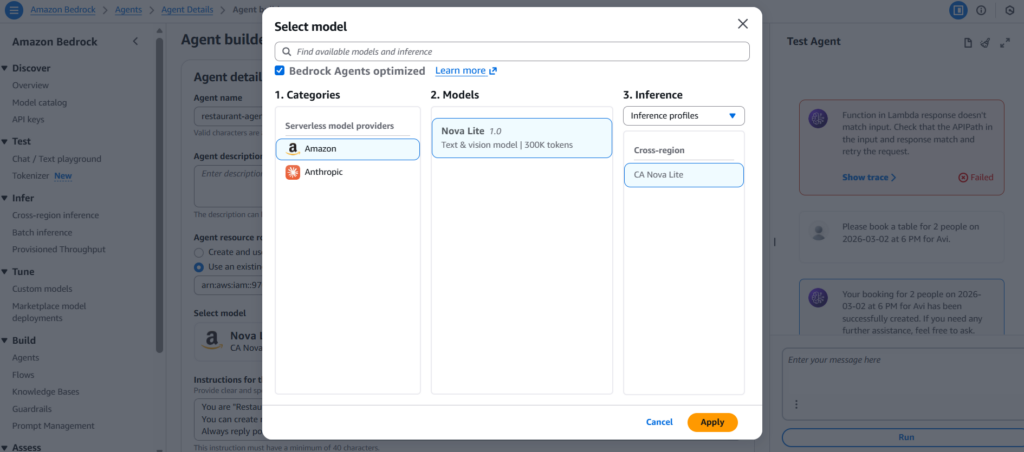Click the document icon in Test Agent header

point(967,43)
